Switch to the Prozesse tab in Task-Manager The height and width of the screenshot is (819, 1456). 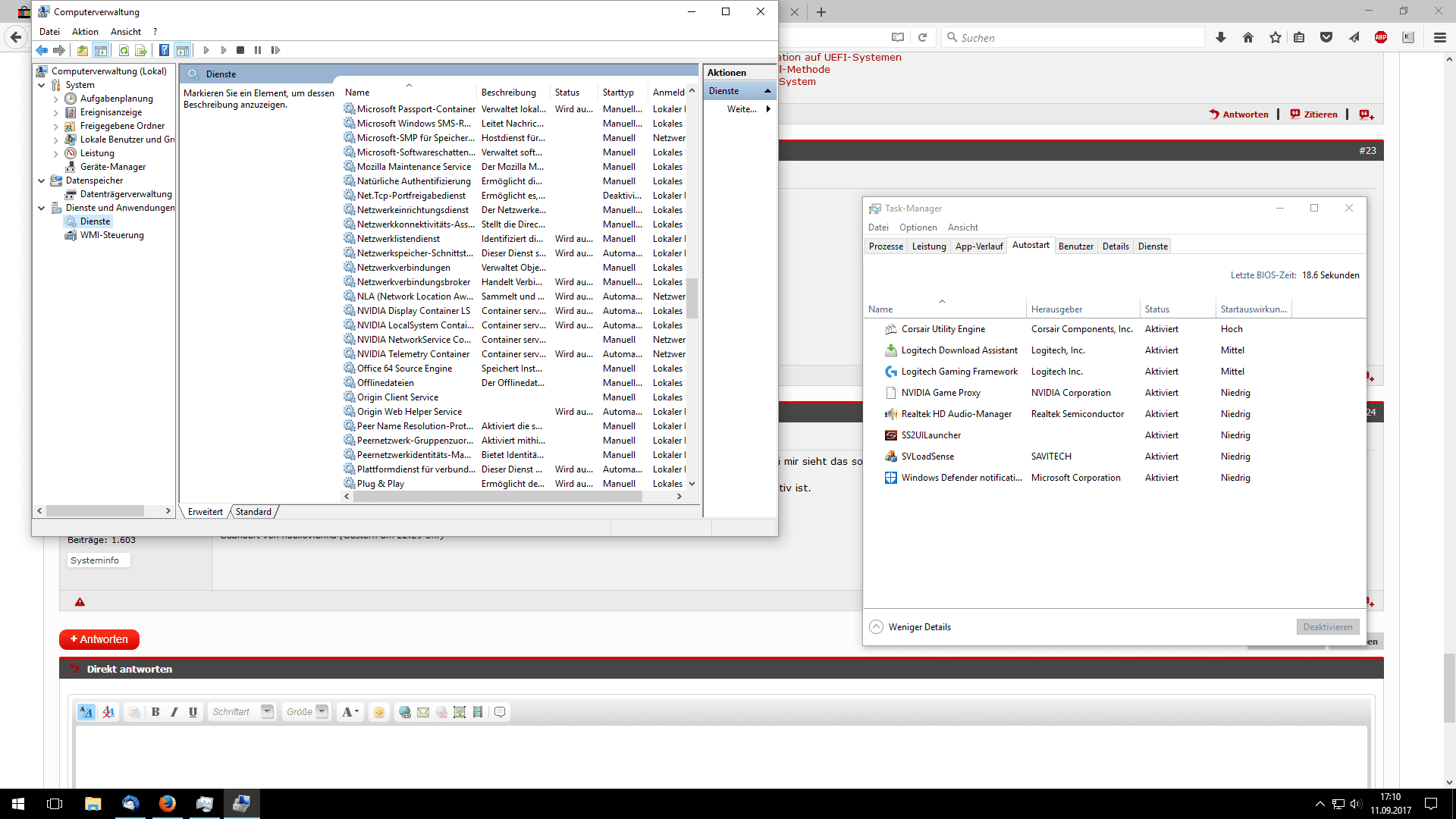pos(886,246)
